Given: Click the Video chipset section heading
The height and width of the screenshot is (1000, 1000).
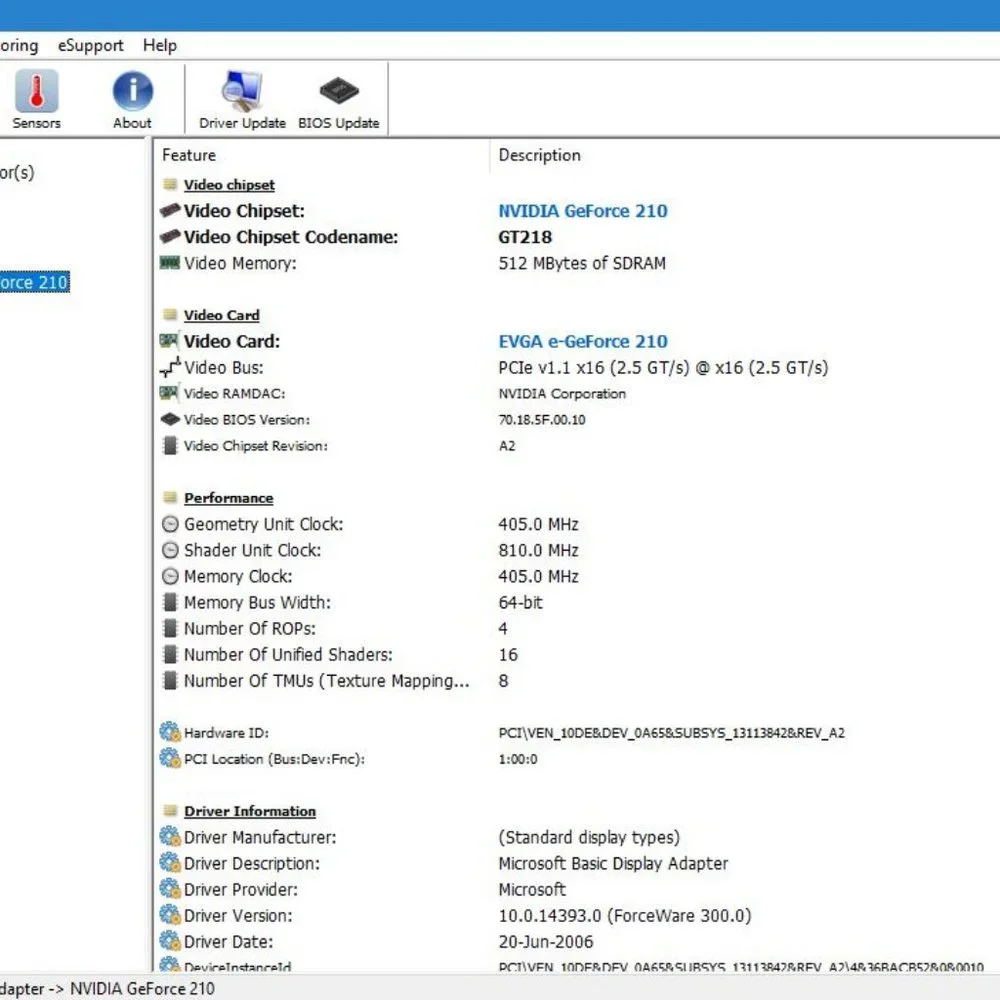Looking at the screenshot, I should (x=229, y=185).
